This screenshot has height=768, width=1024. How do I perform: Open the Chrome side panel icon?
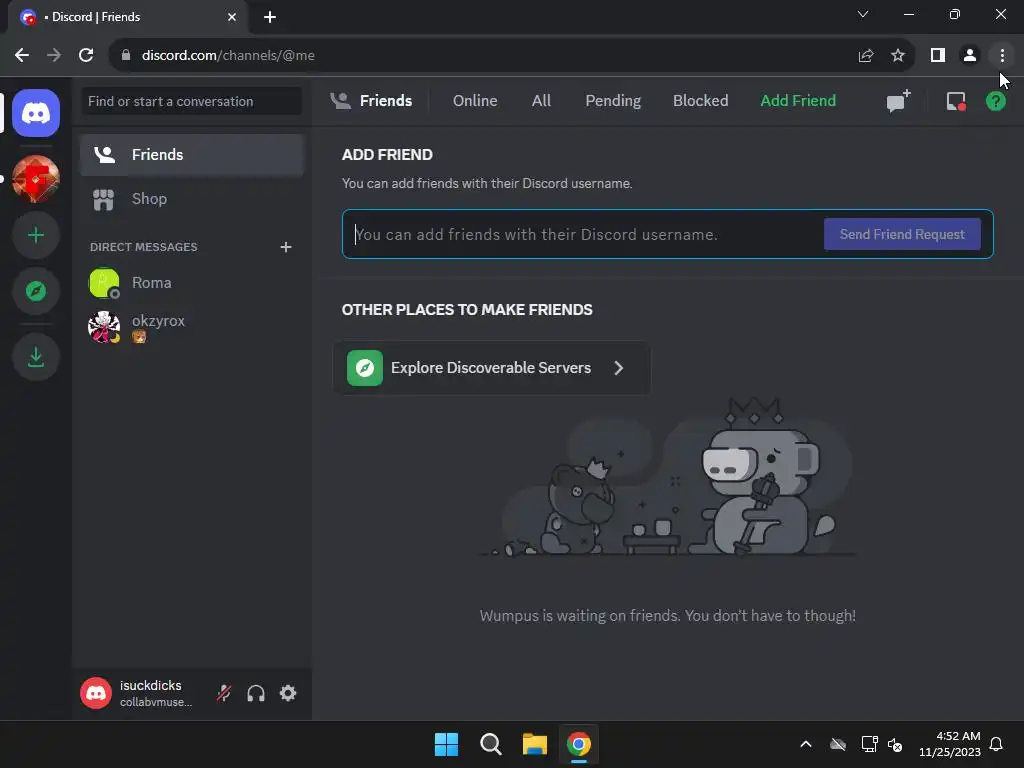click(938, 56)
